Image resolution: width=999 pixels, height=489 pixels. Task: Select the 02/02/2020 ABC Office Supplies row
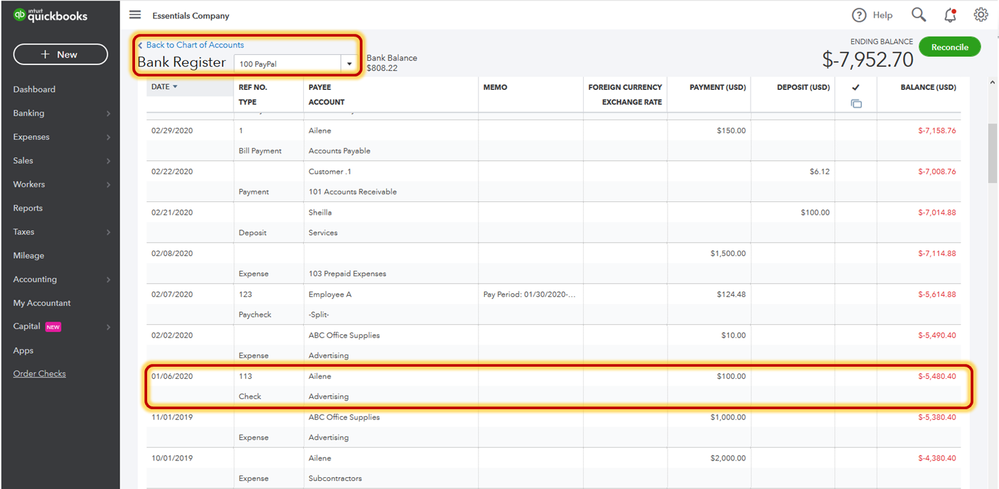[554, 345]
